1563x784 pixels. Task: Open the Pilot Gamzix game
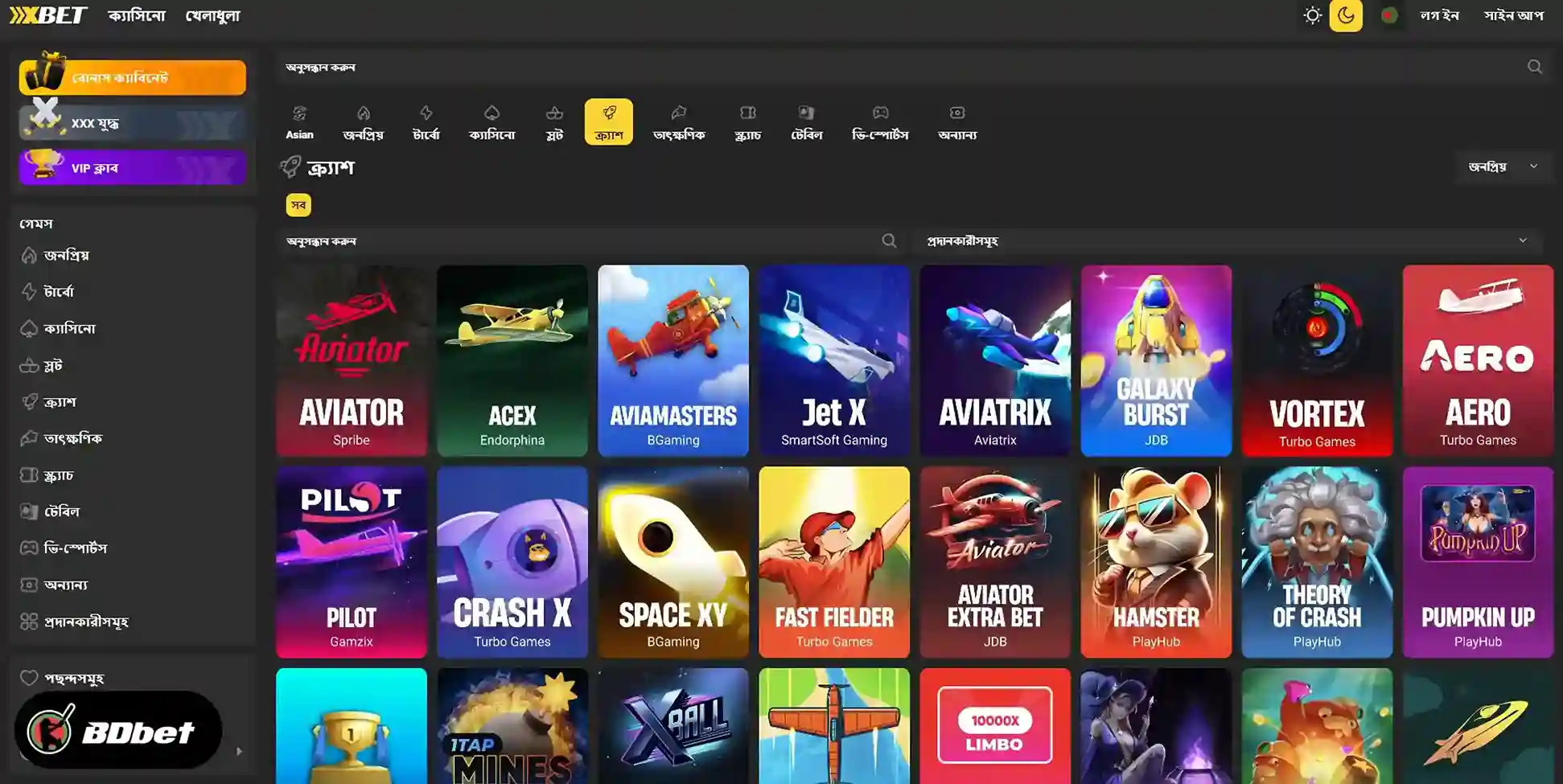pos(352,562)
